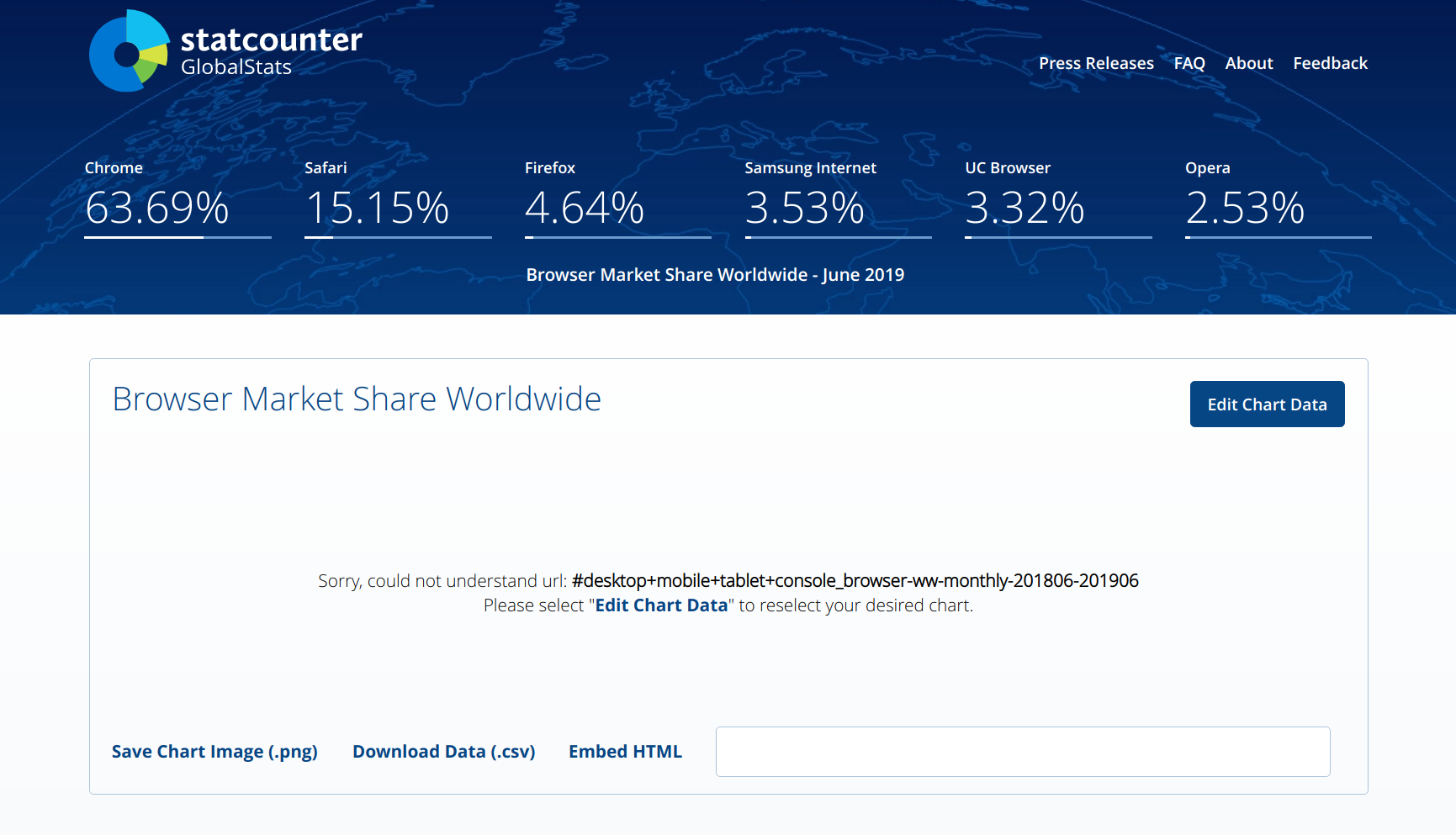Open the Press Releases page
The image size is (1456, 835).
tap(1096, 63)
